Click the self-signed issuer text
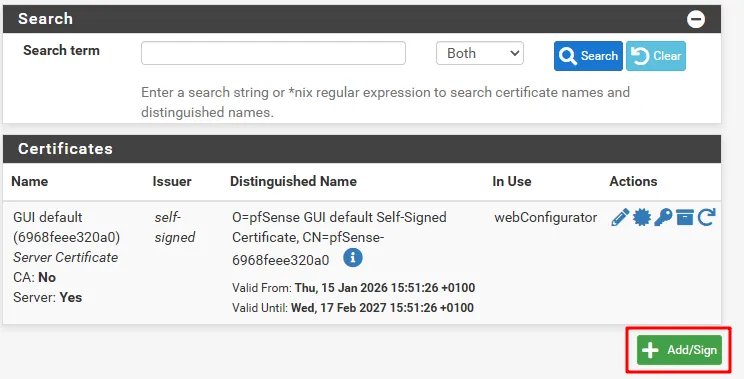This screenshot has height=379, width=744. (175, 227)
